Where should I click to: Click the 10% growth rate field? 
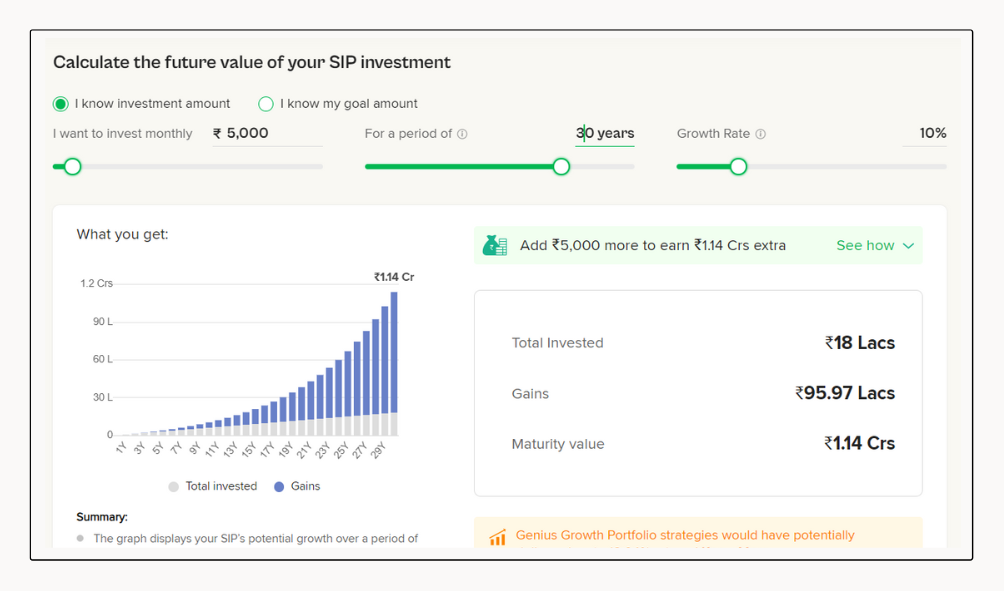click(925, 133)
